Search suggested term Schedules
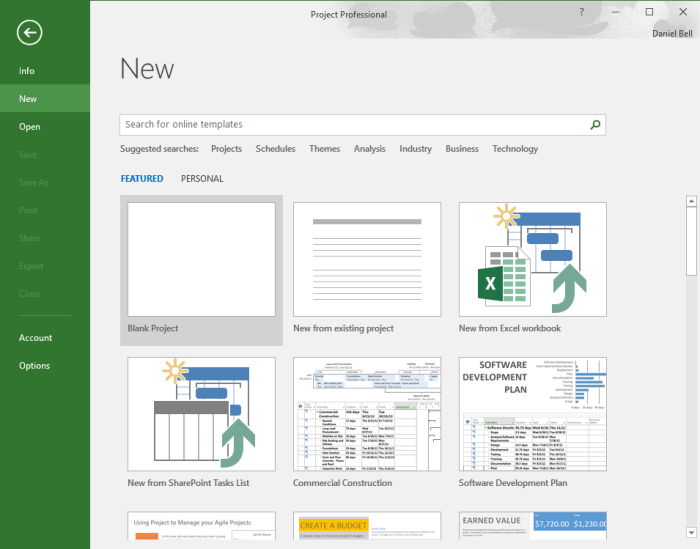Image resolution: width=700 pixels, height=549 pixels. pyautogui.click(x=275, y=149)
